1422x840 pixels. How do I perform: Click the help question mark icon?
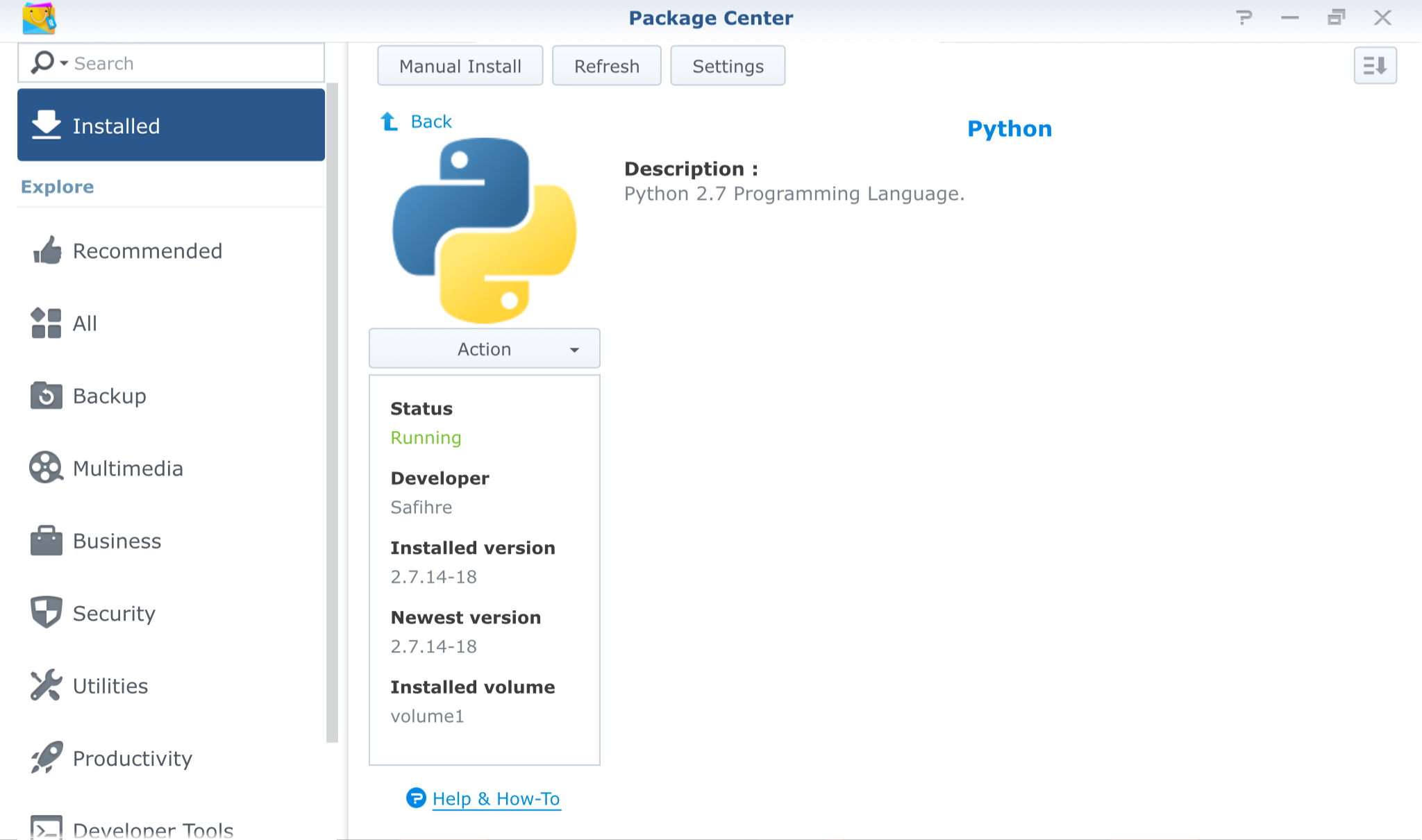coord(1244,17)
